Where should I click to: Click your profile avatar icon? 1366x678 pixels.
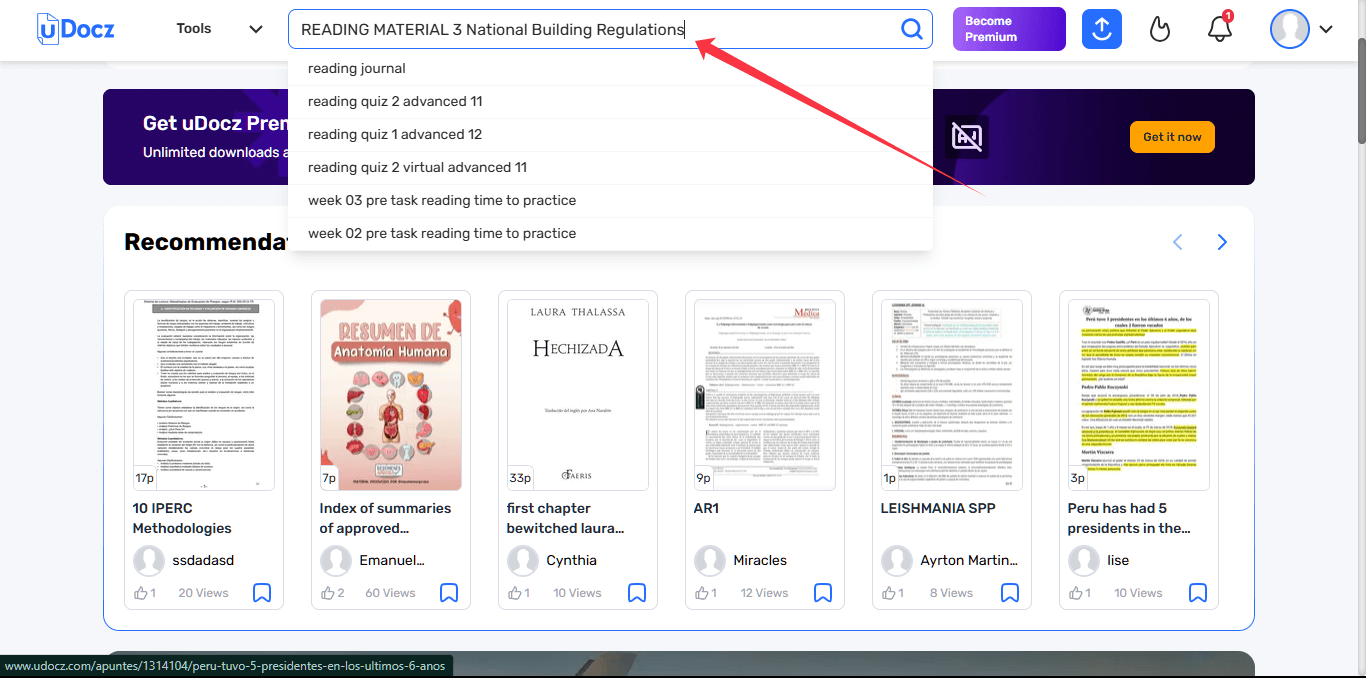[1289, 29]
